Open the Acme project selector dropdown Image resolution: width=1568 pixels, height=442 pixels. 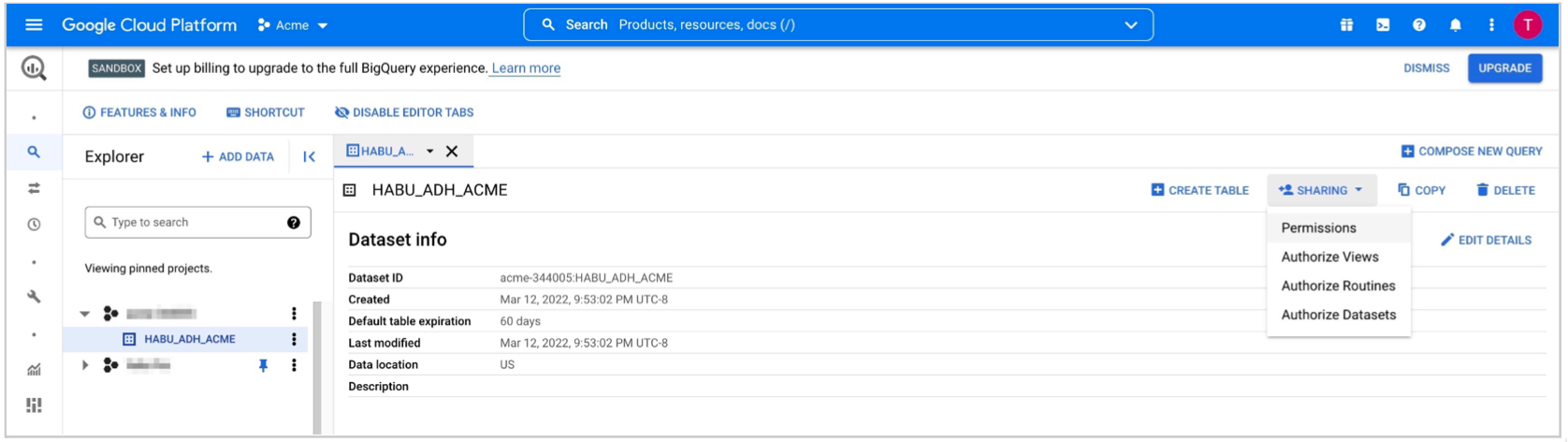293,25
